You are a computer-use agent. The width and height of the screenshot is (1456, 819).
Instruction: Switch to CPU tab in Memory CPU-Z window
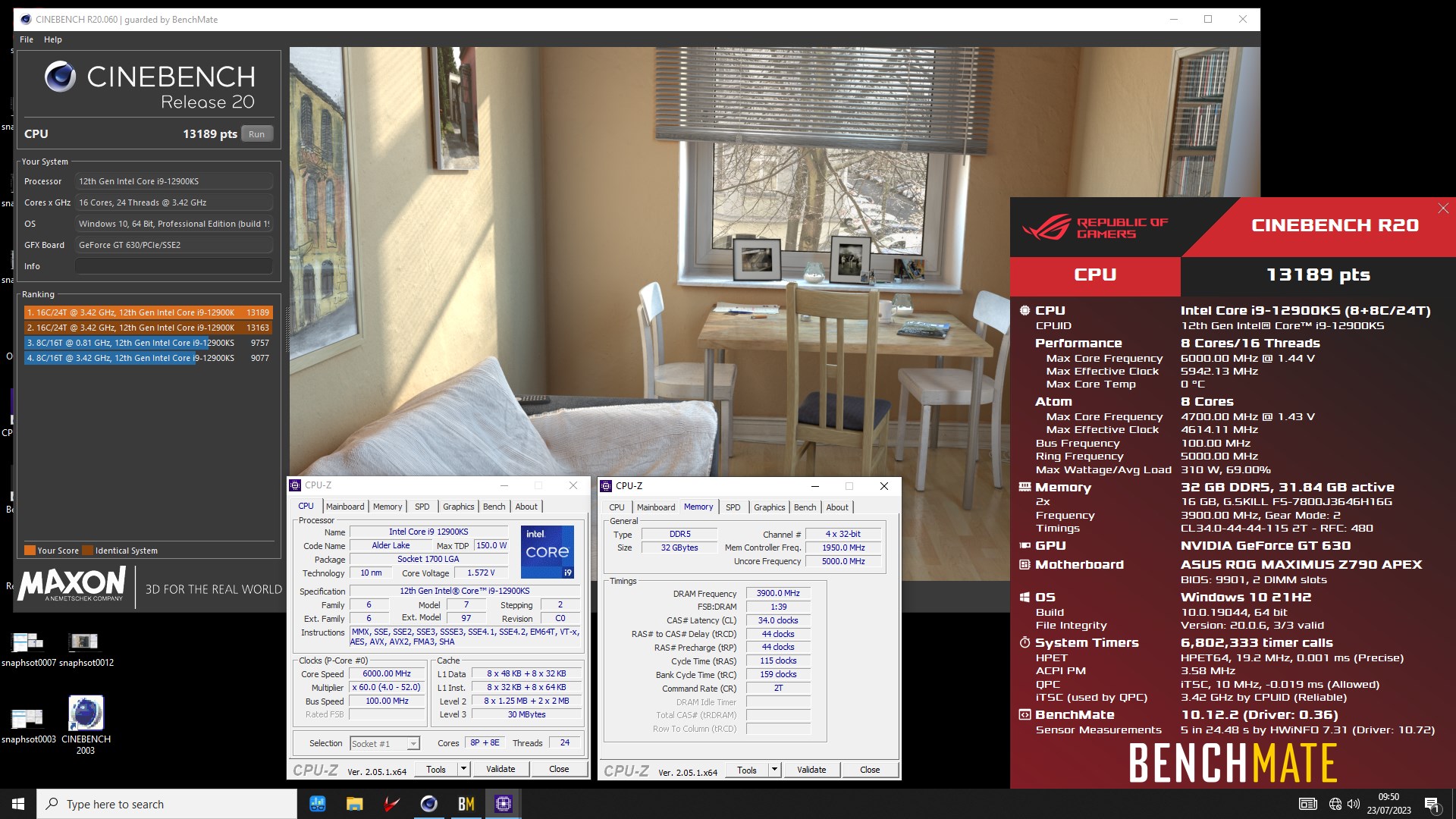pos(617,507)
